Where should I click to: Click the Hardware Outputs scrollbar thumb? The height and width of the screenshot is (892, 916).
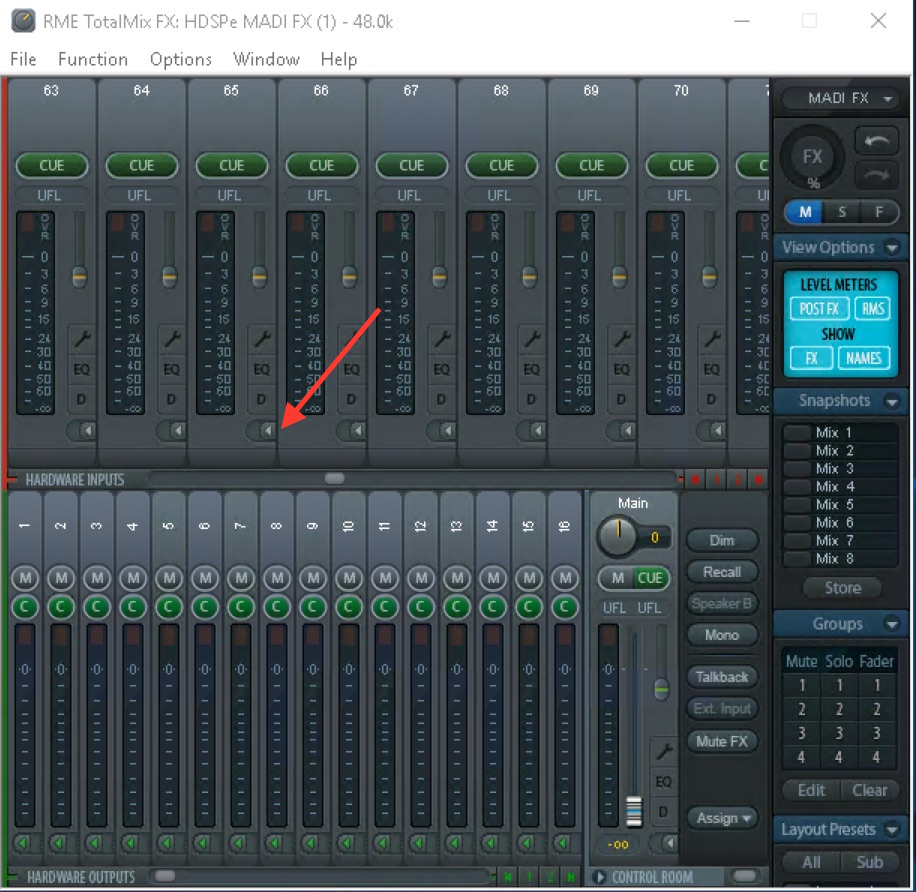[x=165, y=876]
